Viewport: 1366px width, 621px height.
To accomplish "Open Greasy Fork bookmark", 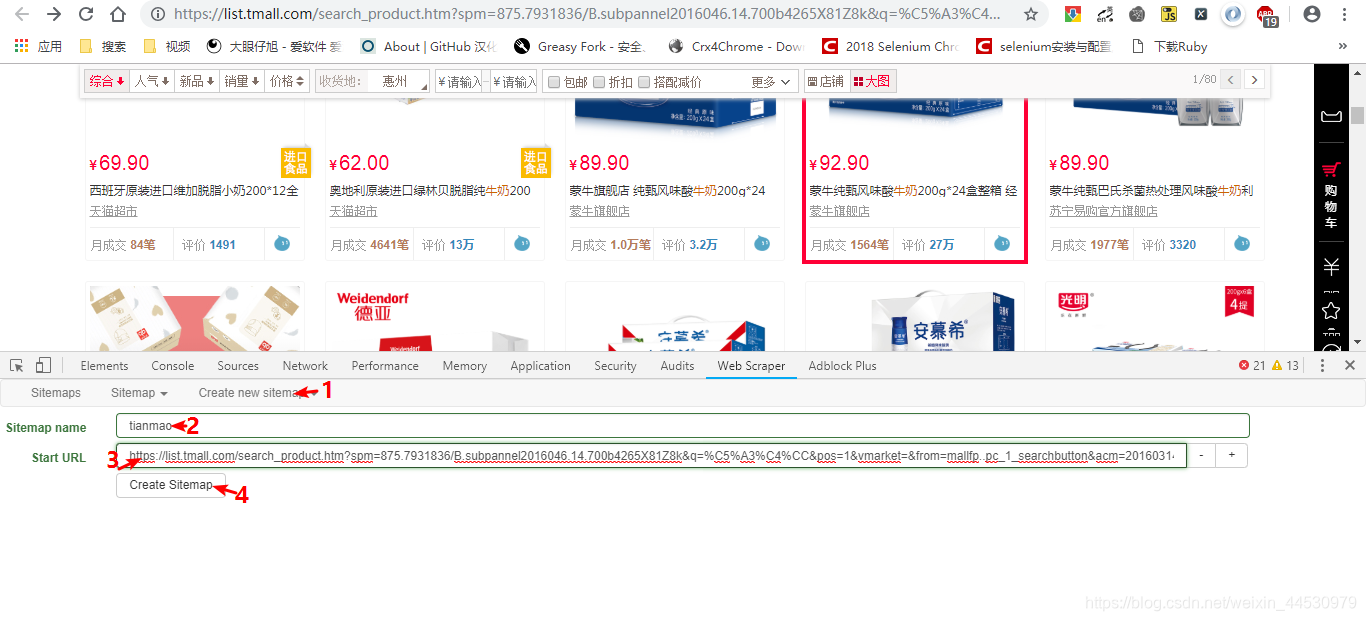I will (x=580, y=46).
